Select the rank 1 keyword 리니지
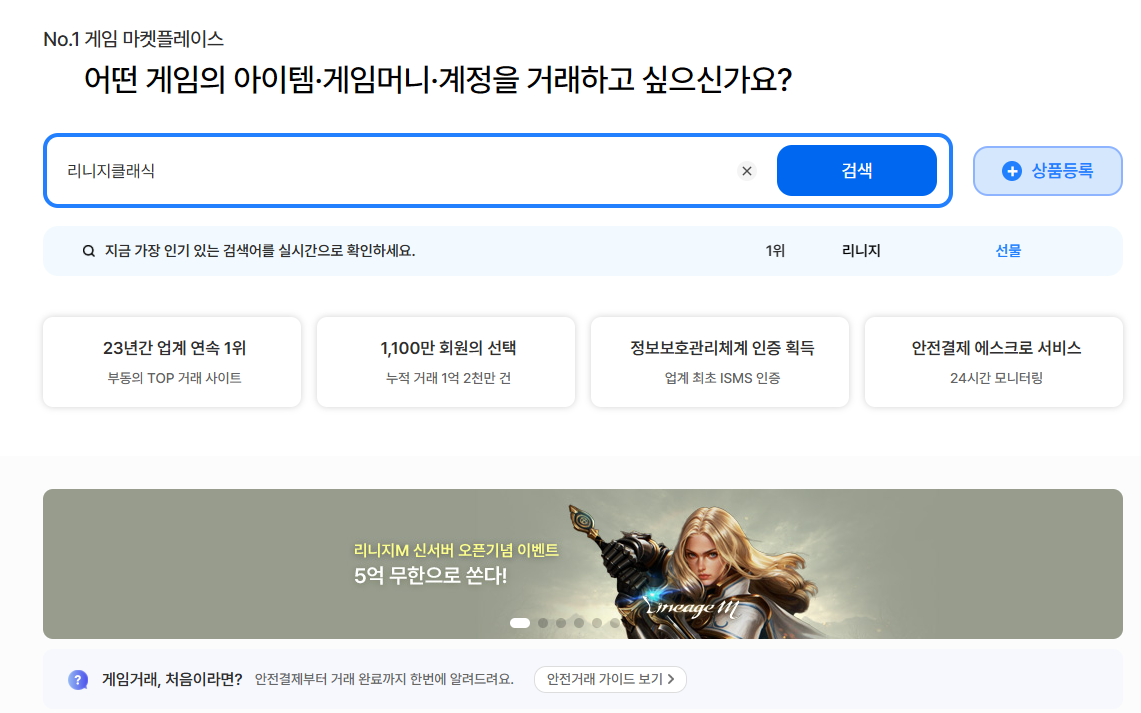1141x713 pixels. (x=861, y=251)
